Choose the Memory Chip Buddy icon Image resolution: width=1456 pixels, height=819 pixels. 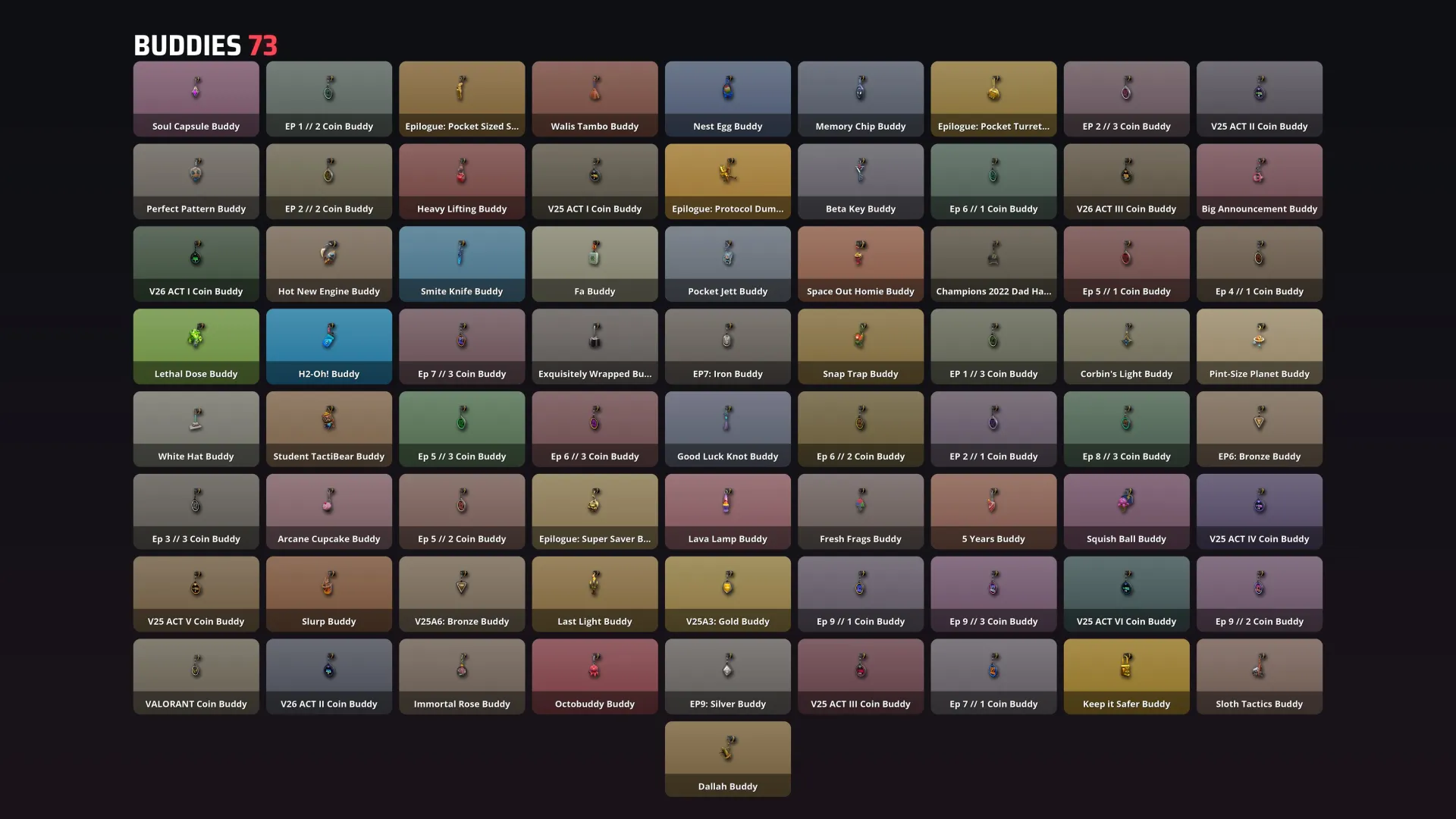(861, 89)
